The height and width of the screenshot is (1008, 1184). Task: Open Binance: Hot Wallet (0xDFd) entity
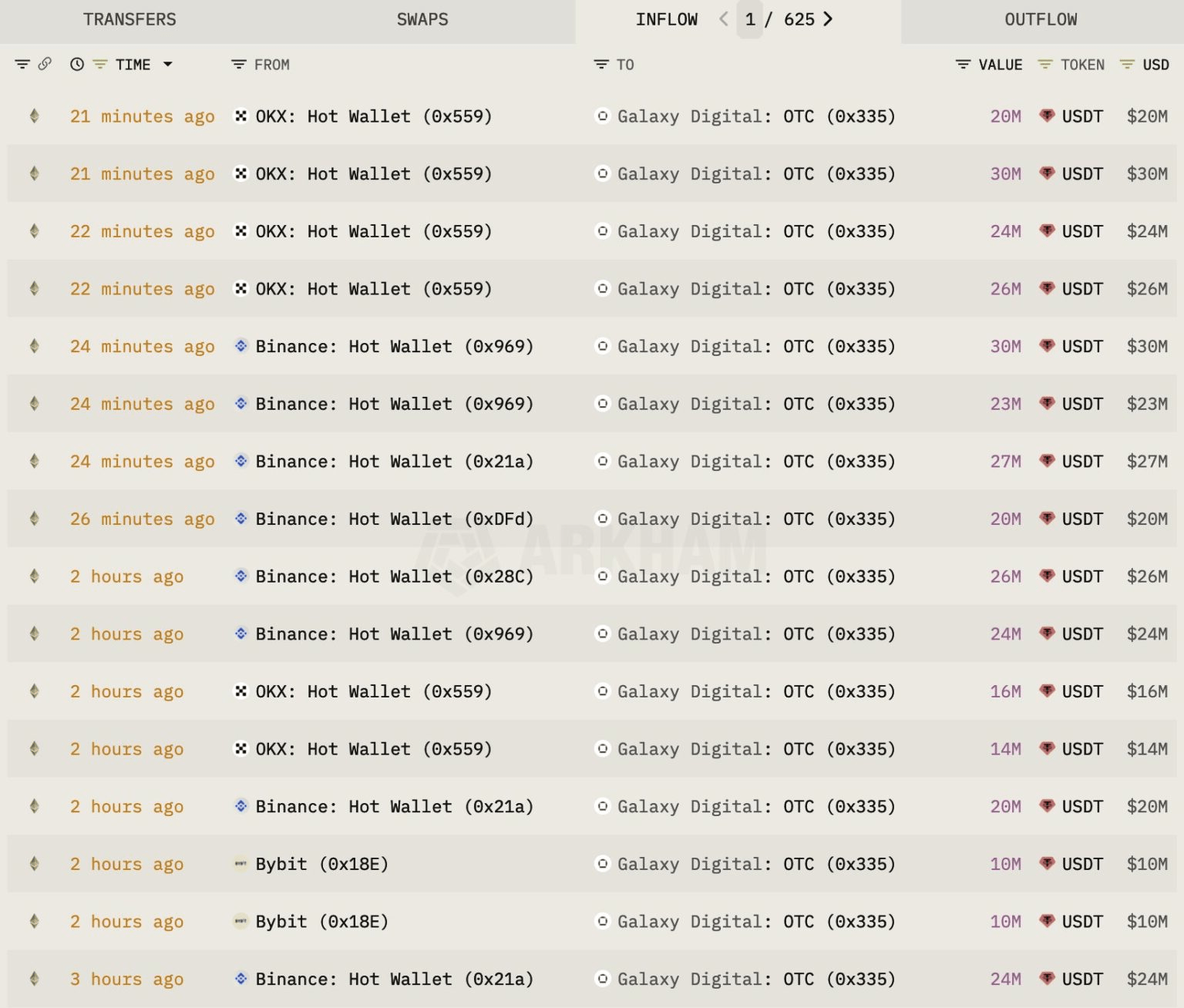pos(395,519)
